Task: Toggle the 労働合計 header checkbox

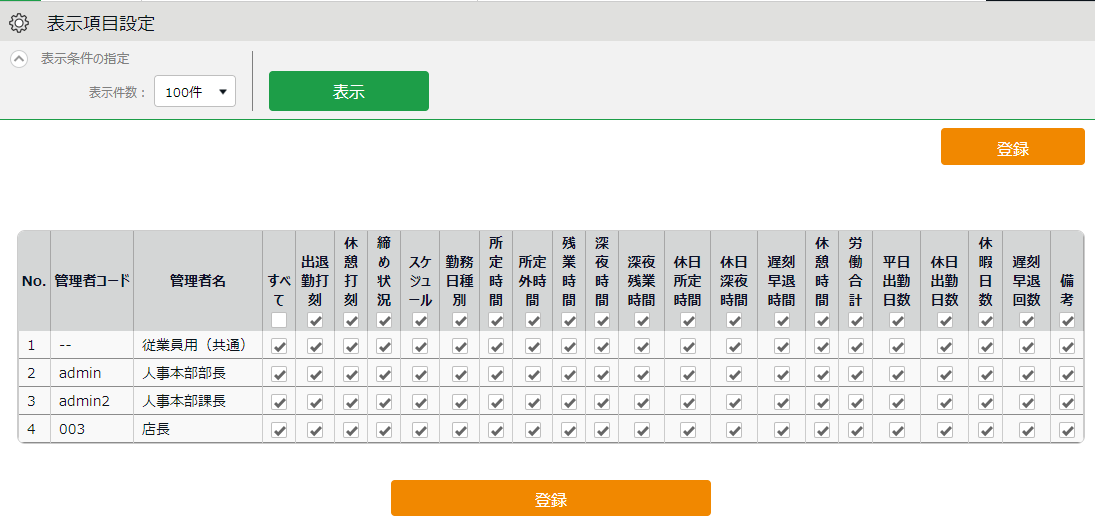Action: pos(855,320)
